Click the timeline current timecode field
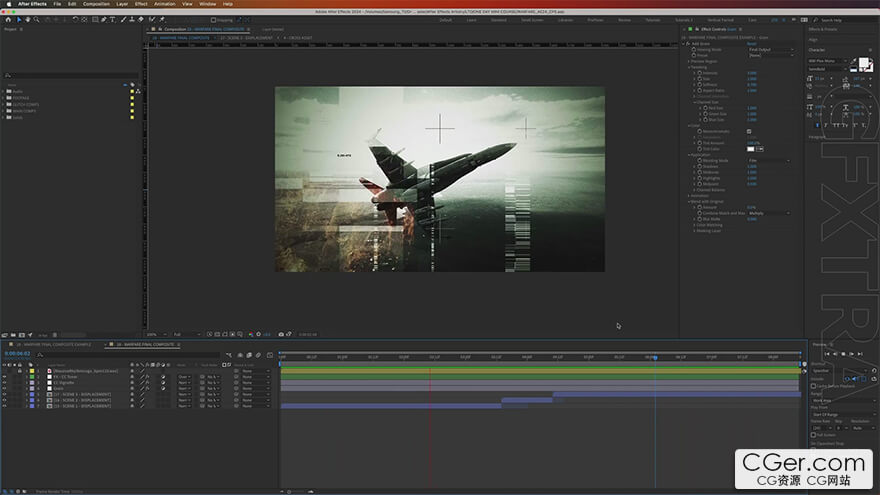This screenshot has width=880, height=495. (18, 353)
